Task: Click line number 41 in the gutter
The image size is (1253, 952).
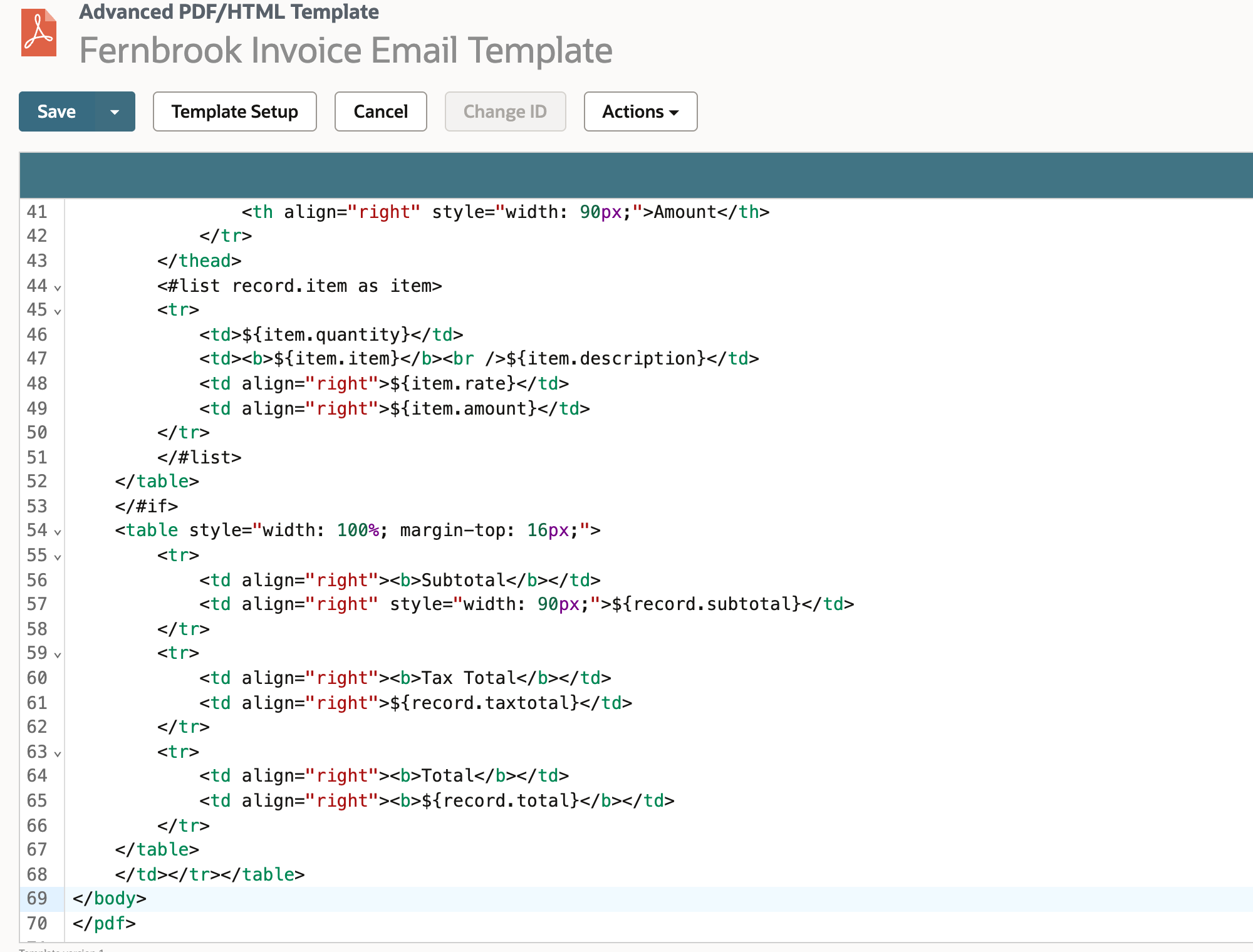Action: pos(37,212)
